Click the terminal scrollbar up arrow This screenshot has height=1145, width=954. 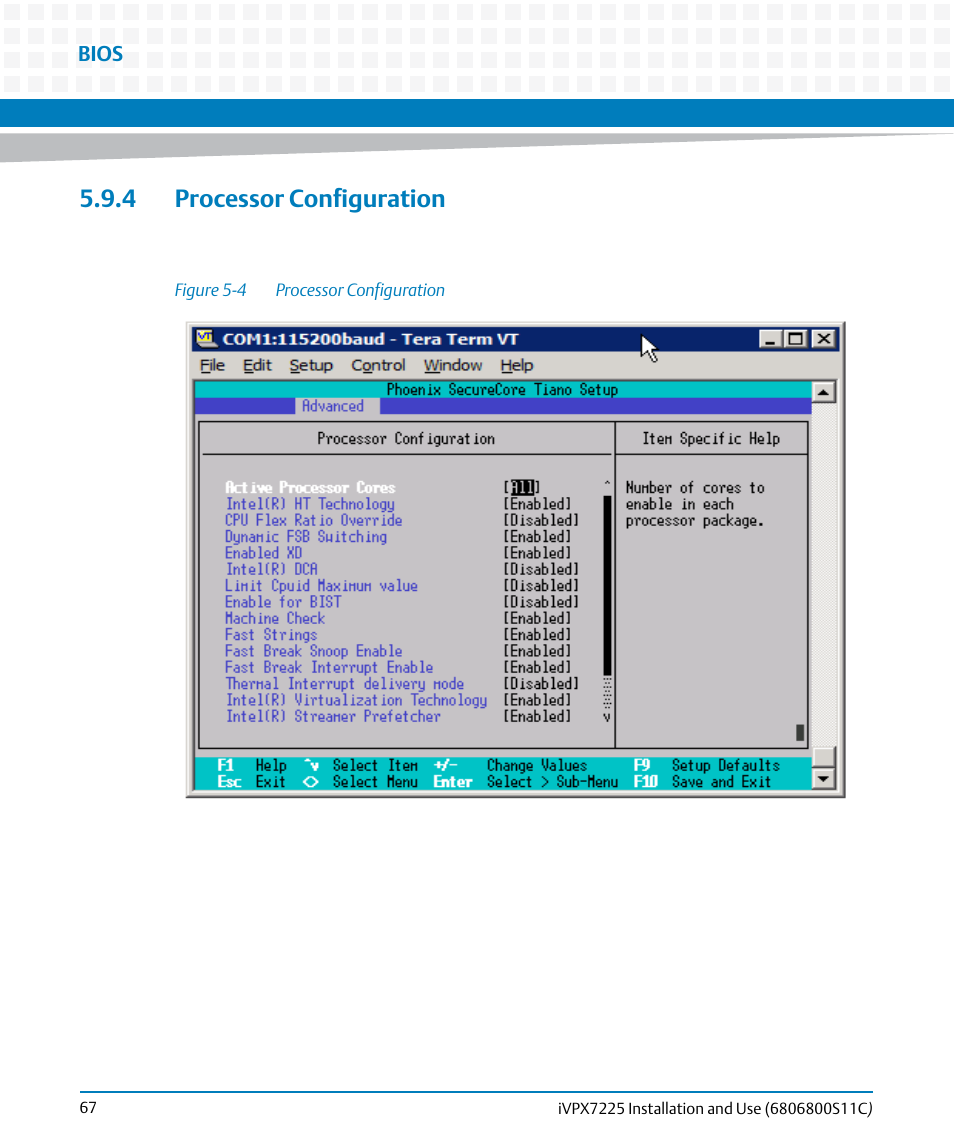click(x=823, y=392)
